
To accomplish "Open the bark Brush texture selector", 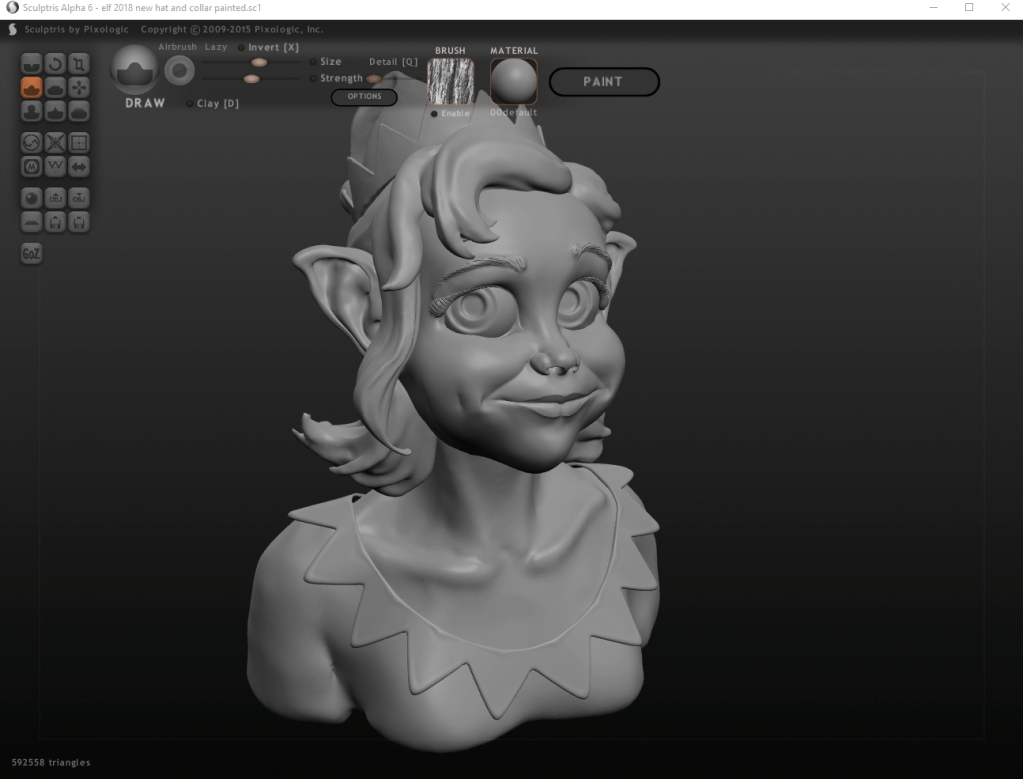I will point(450,80).
